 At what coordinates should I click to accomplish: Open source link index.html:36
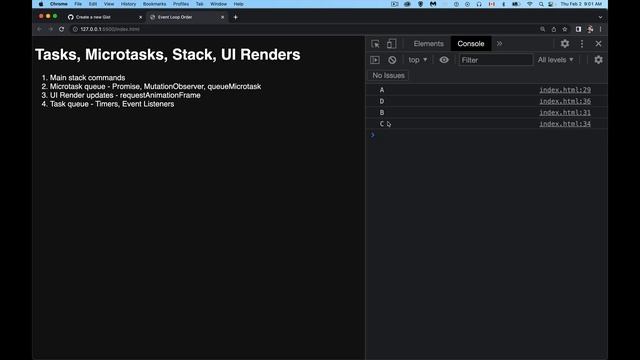point(565,101)
